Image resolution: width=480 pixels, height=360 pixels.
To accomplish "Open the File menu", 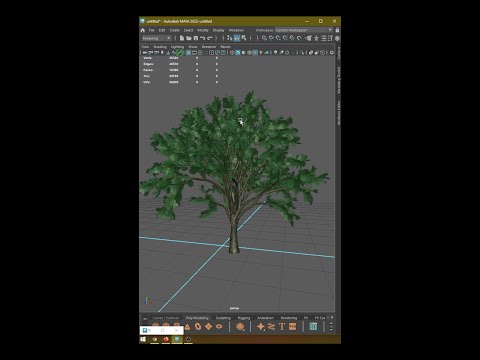I will 151,30.
